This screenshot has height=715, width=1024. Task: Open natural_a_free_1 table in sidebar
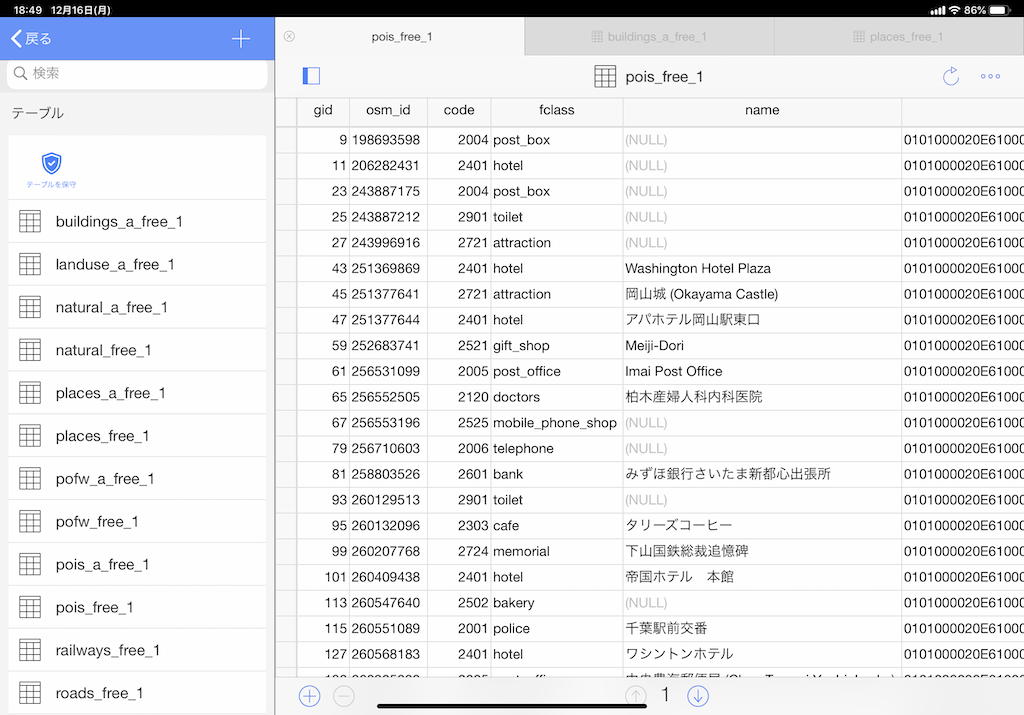(137, 307)
